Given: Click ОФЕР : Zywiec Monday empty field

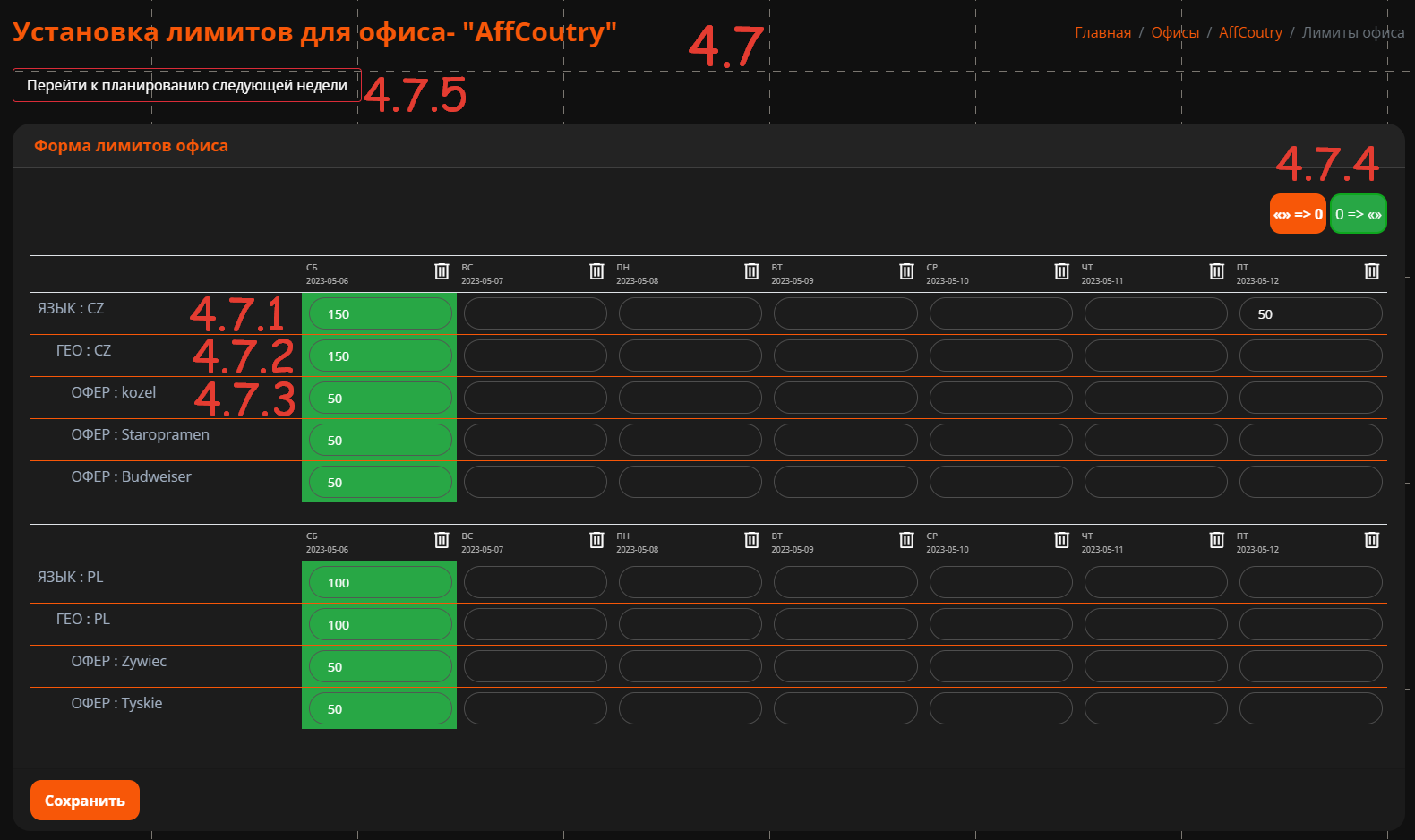Looking at the screenshot, I should click(x=690, y=666).
